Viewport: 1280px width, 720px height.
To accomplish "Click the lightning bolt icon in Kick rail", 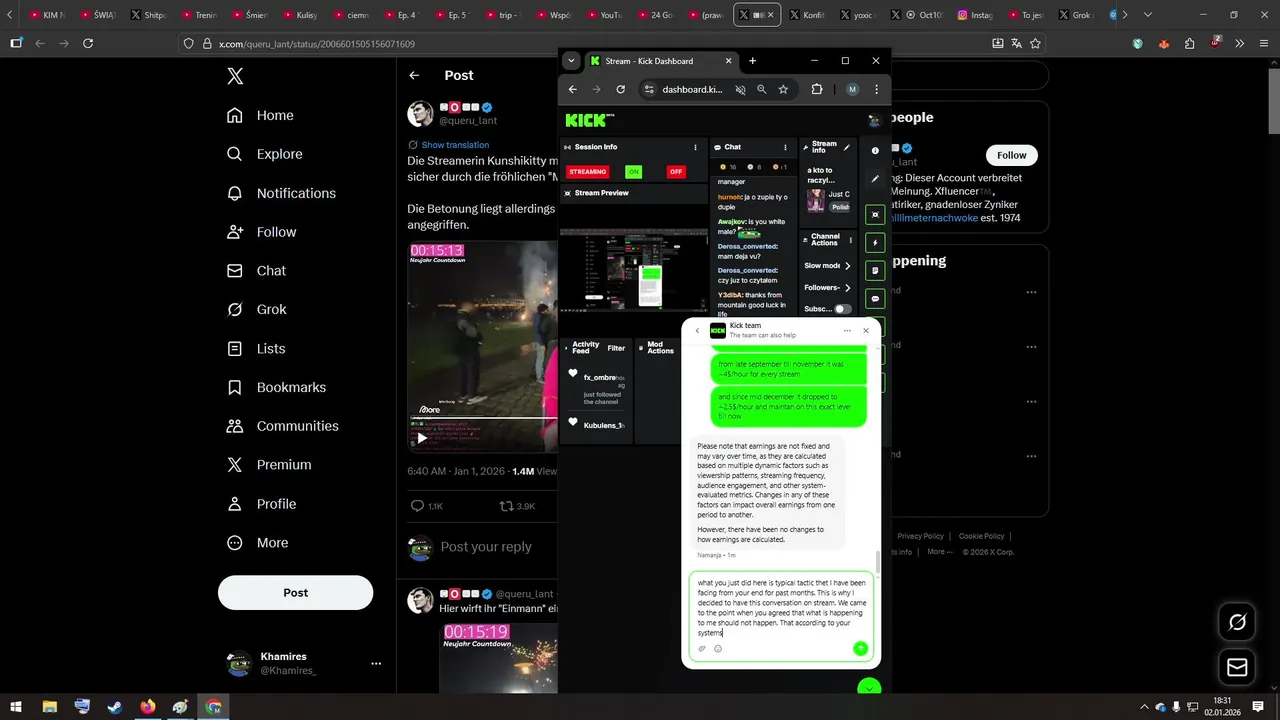I will (x=876, y=242).
